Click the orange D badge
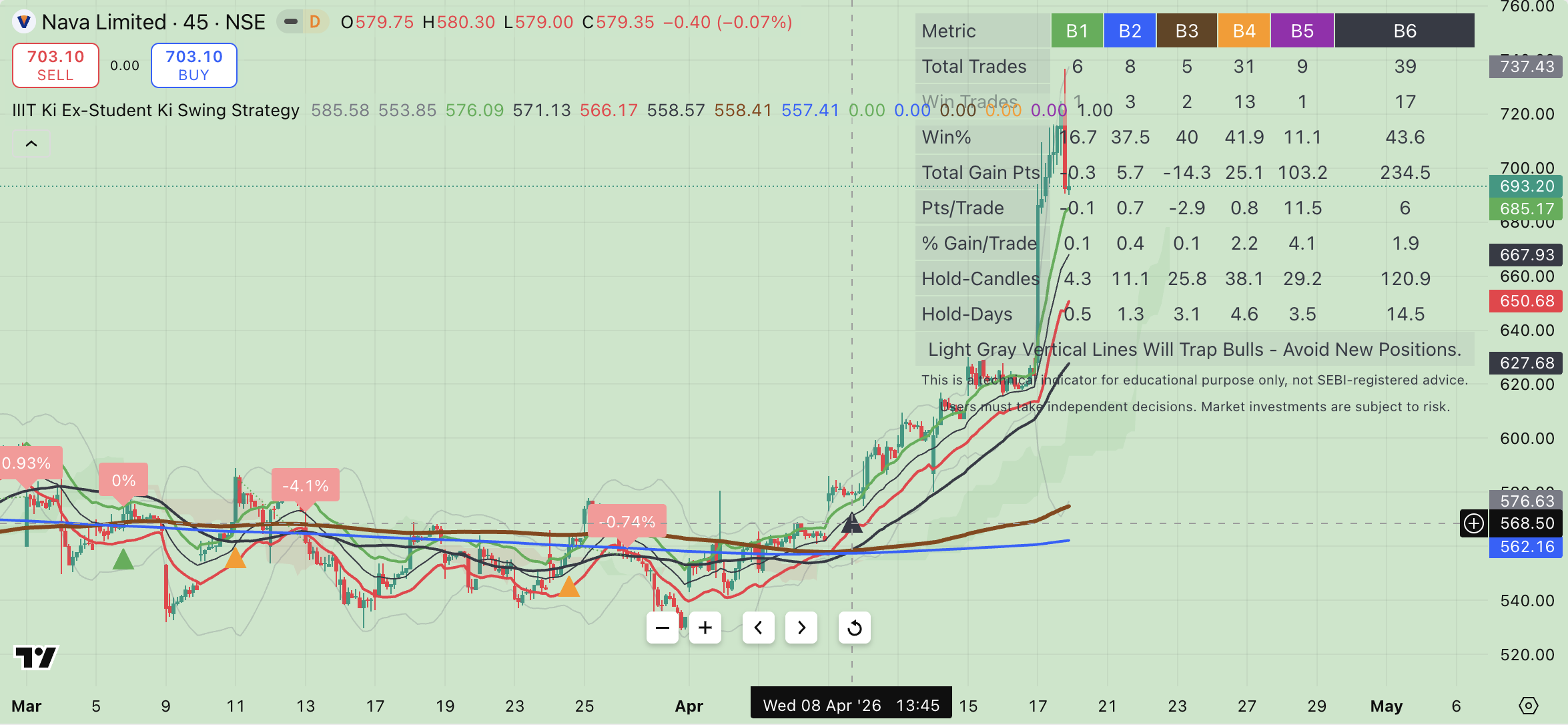 [x=315, y=22]
